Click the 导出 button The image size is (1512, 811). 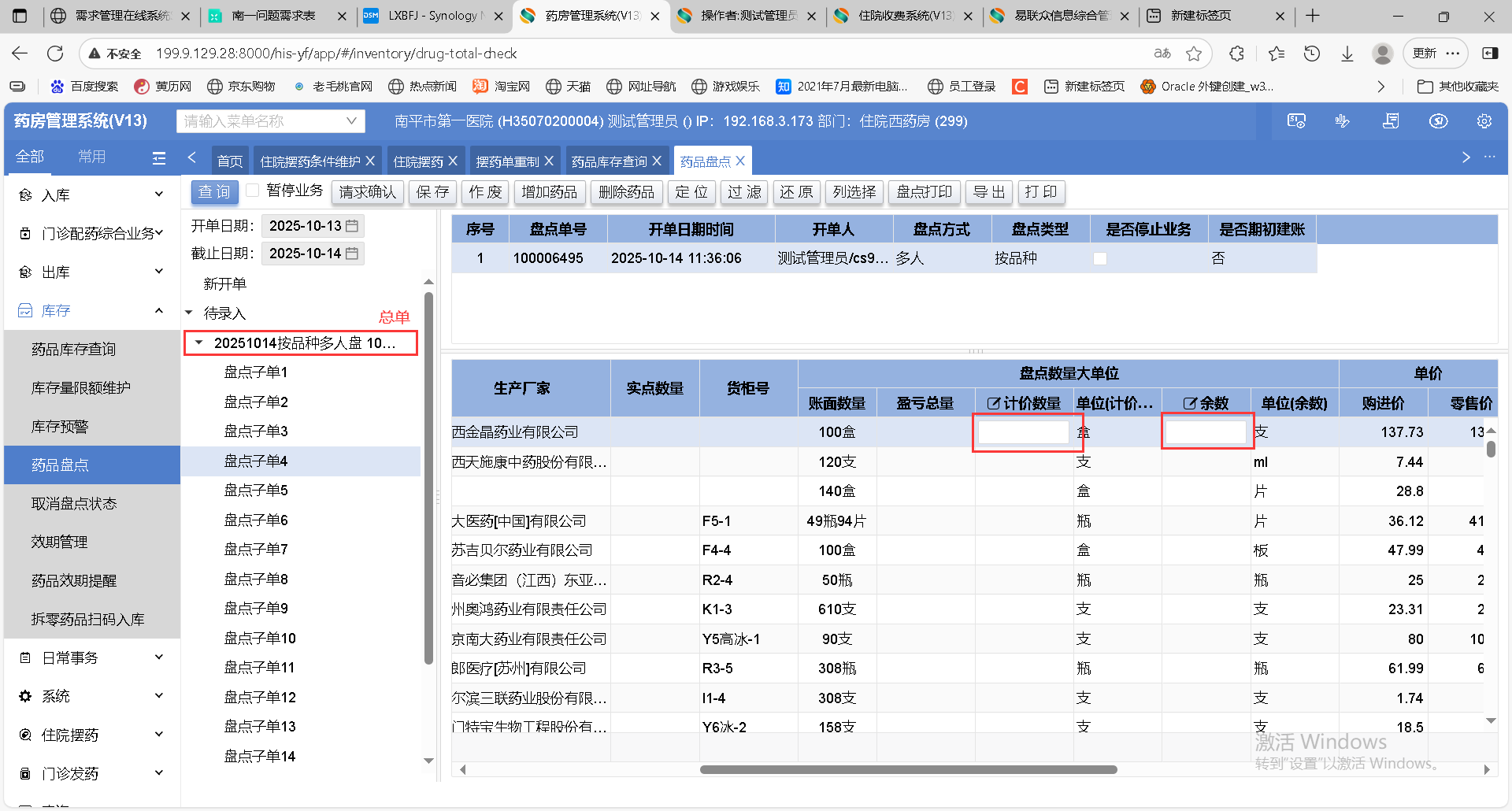[x=989, y=192]
